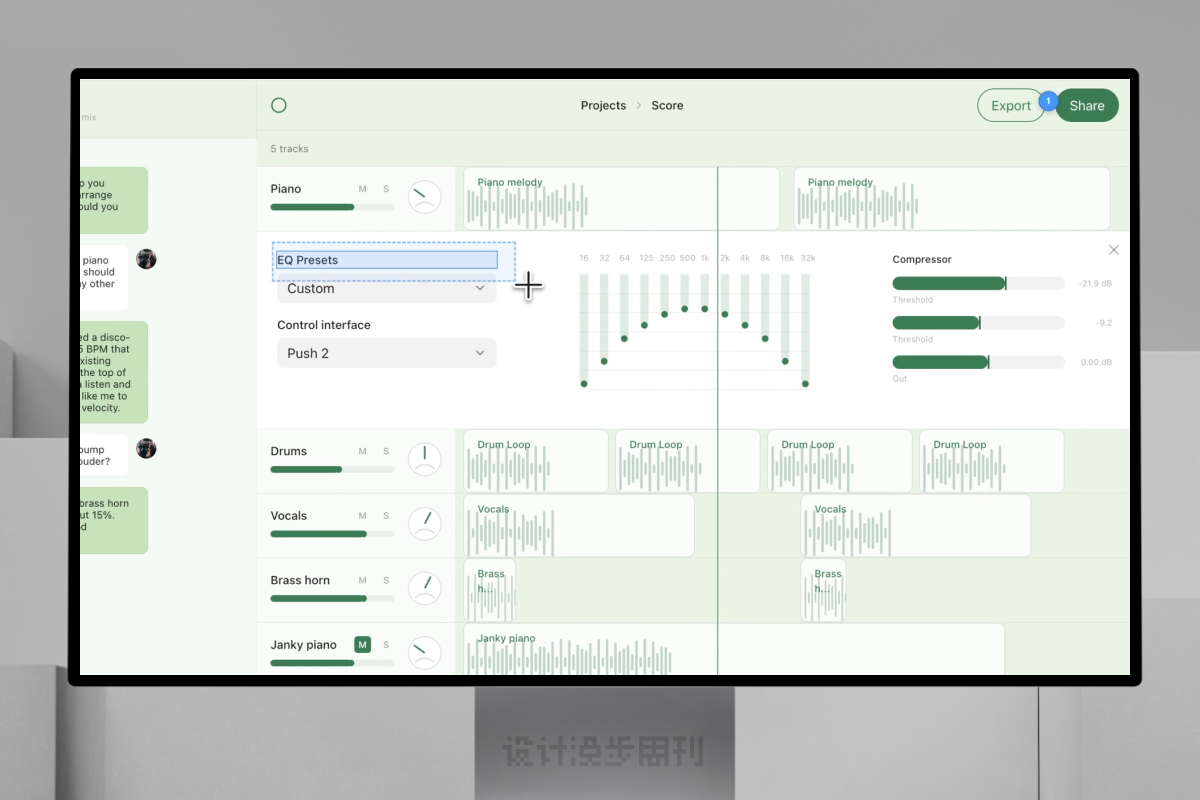The width and height of the screenshot is (1200, 800).
Task: Select the second Vocals clip
Action: pyautogui.click(x=916, y=525)
